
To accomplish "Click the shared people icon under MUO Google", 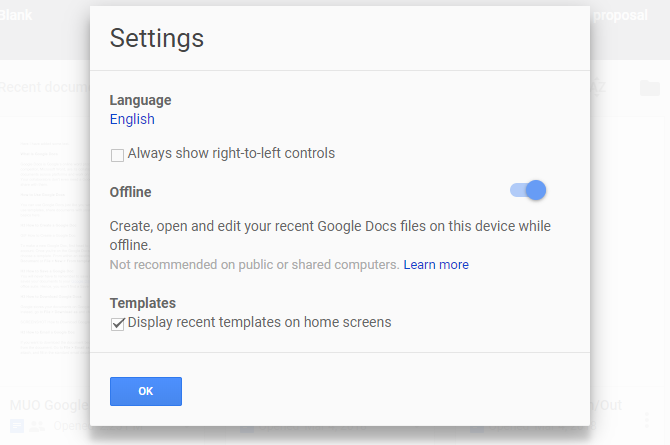I will pyautogui.click(x=37, y=426).
